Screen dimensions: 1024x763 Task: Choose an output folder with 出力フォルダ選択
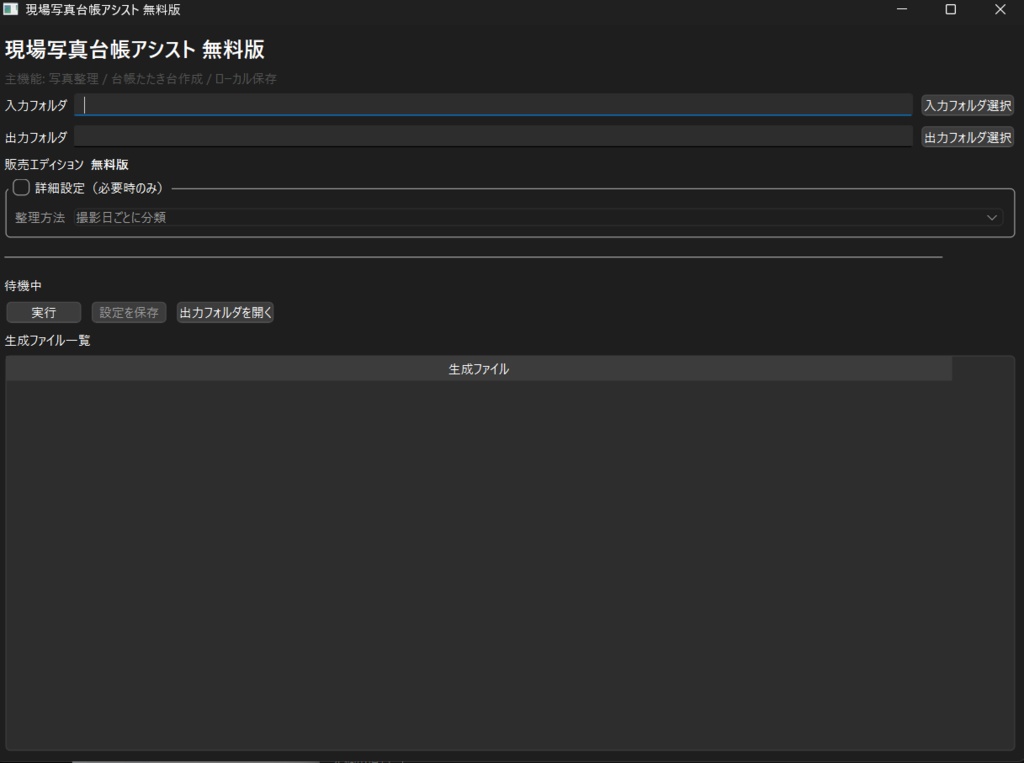click(966, 137)
